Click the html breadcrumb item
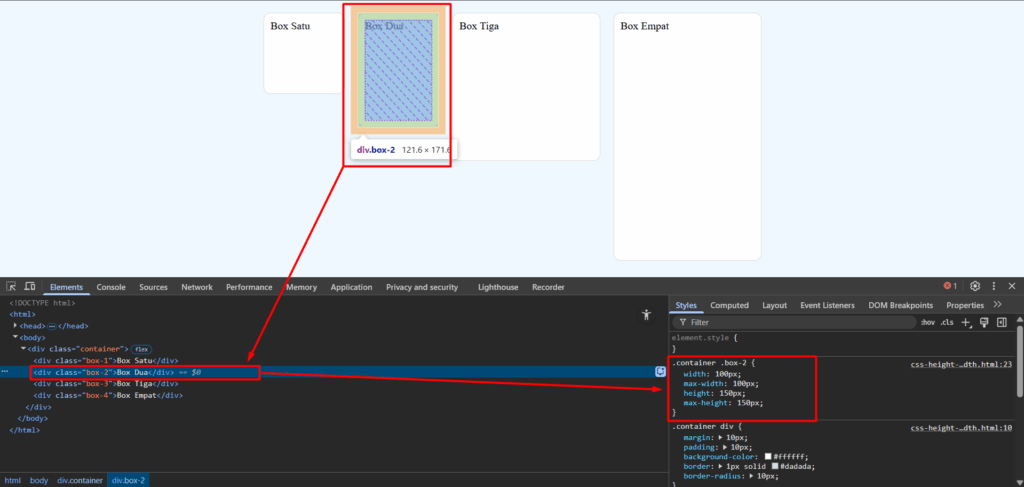1024x487 pixels. pyautogui.click(x=12, y=480)
